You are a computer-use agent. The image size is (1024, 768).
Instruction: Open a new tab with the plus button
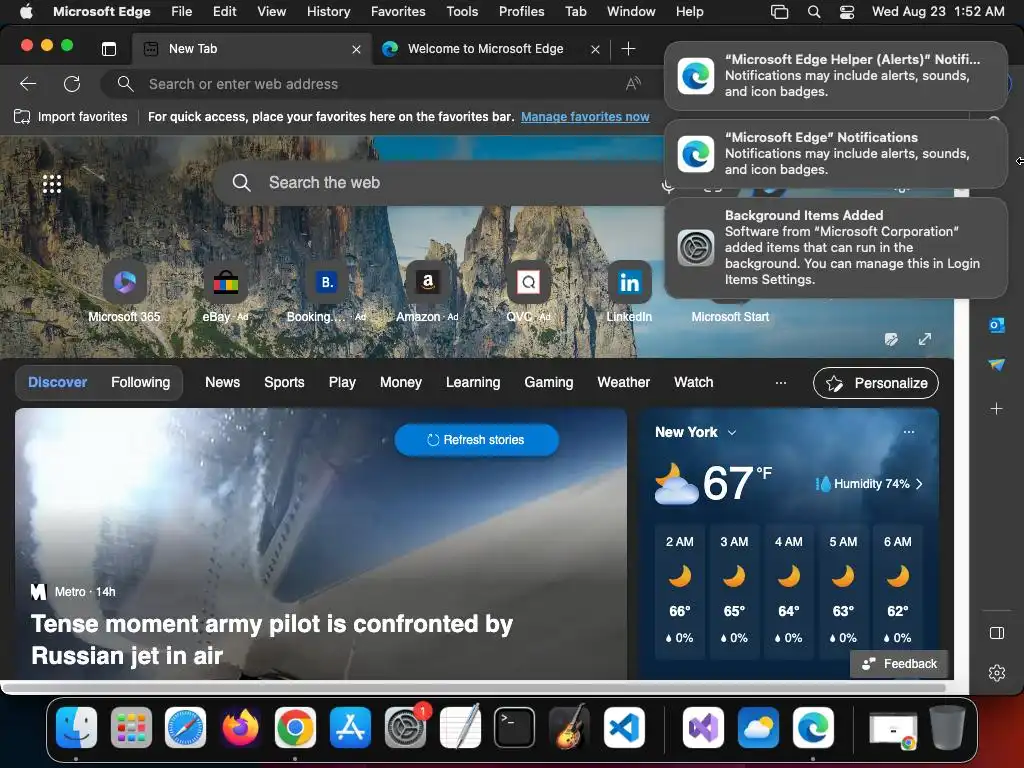[628, 49]
